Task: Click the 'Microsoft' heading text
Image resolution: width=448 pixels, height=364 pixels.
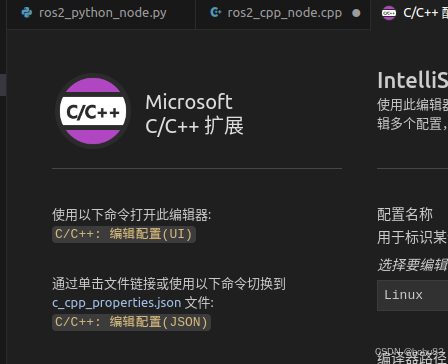Action: [x=189, y=102]
